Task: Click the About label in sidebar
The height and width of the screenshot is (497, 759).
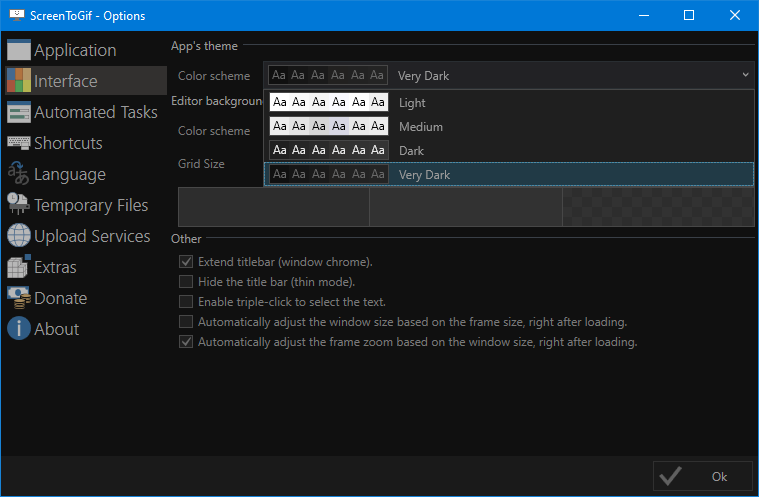Action: [57, 329]
